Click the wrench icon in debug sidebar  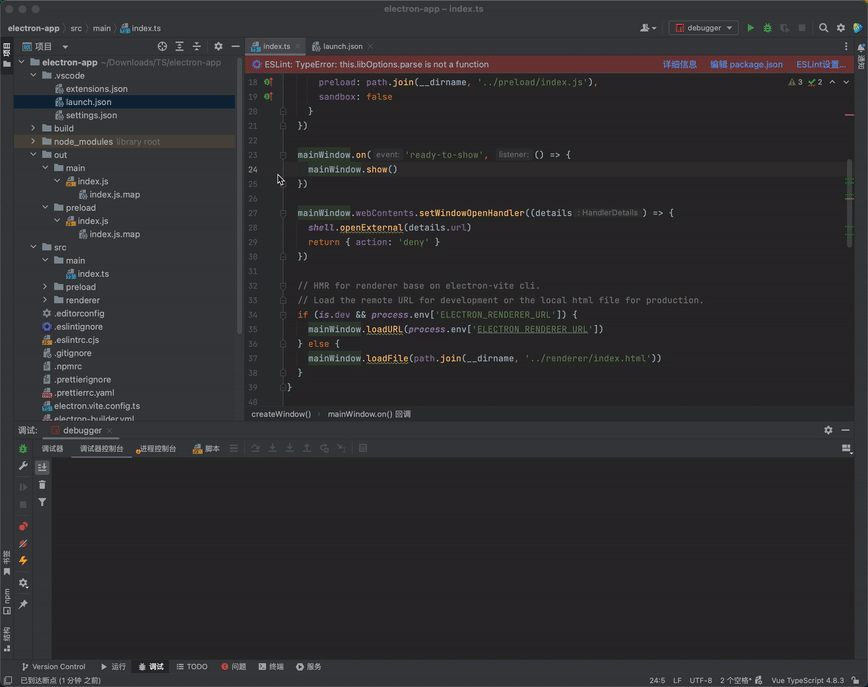[23, 466]
